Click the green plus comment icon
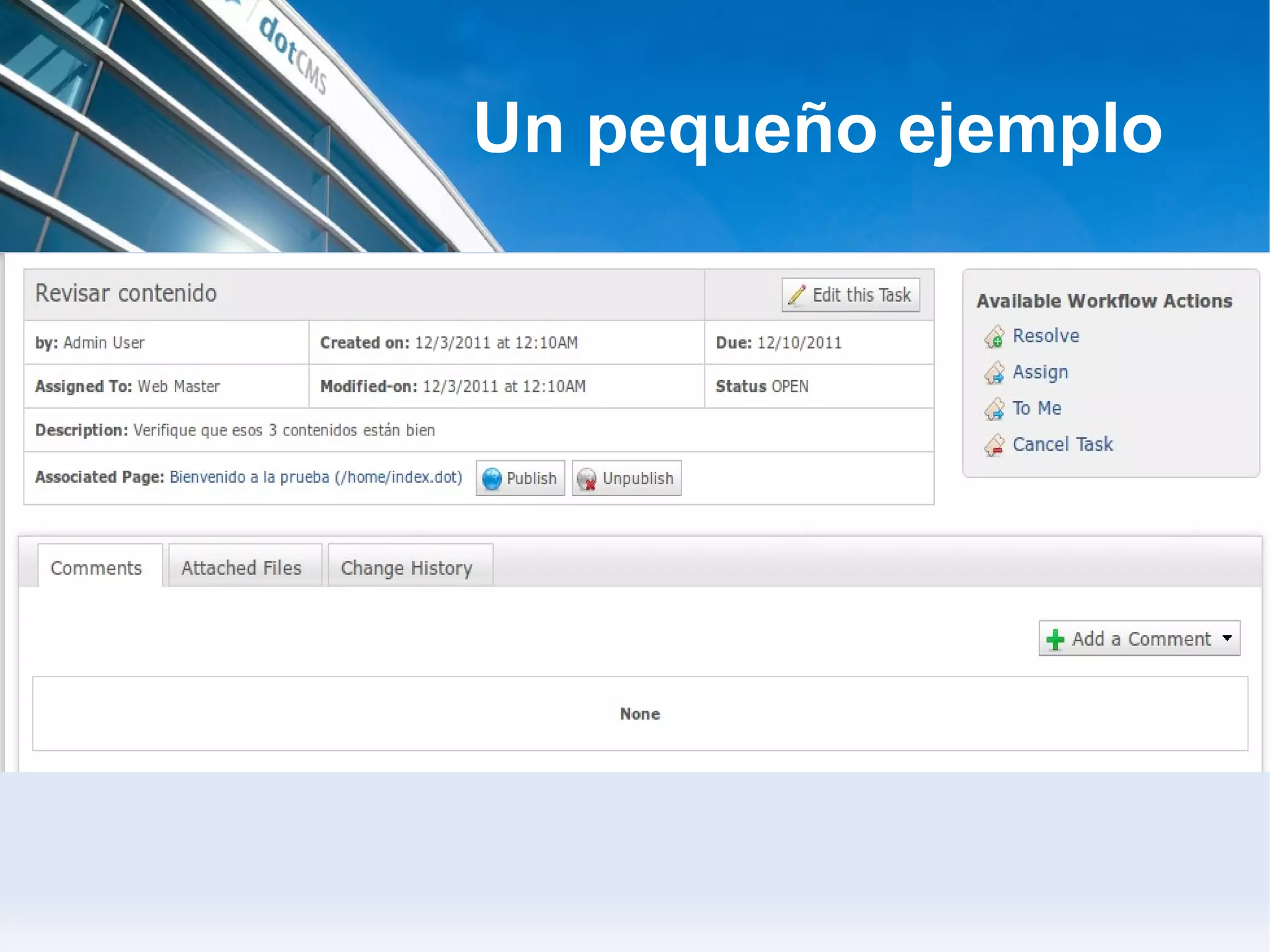Image resolution: width=1270 pixels, height=952 pixels. click(1055, 639)
